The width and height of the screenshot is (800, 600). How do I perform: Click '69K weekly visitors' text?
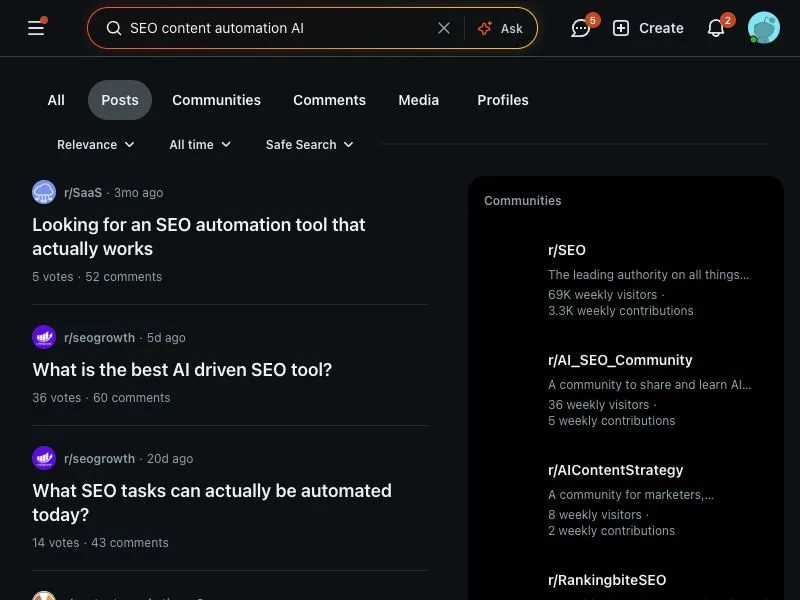[603, 295]
